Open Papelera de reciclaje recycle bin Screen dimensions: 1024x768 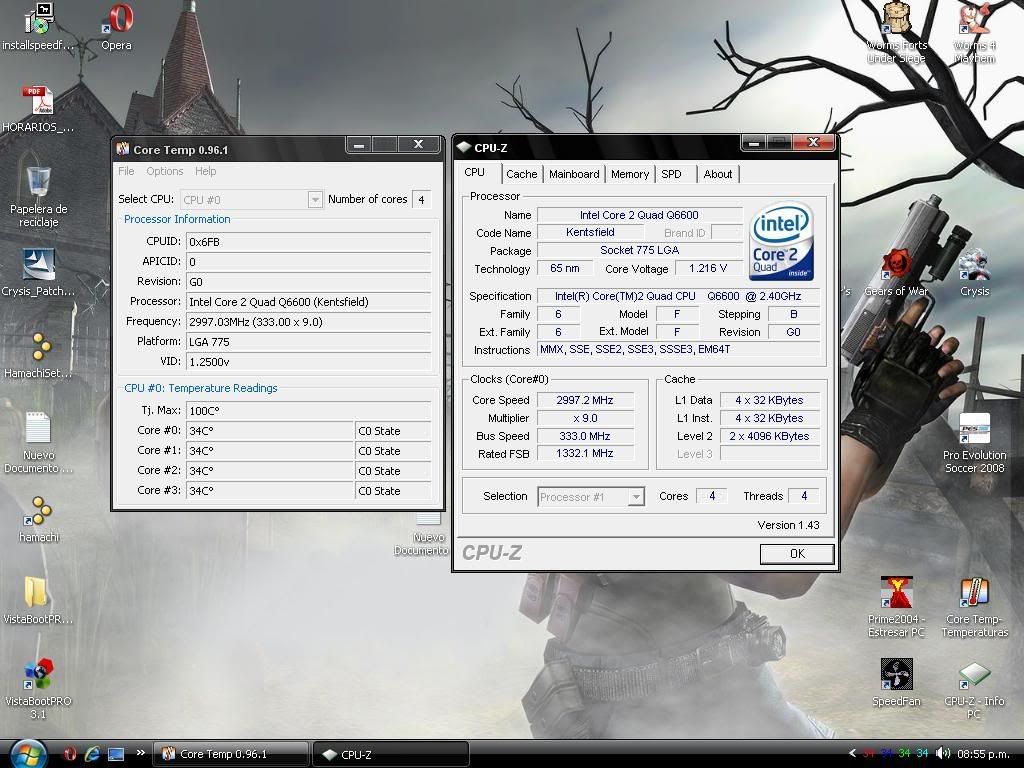coord(38,196)
